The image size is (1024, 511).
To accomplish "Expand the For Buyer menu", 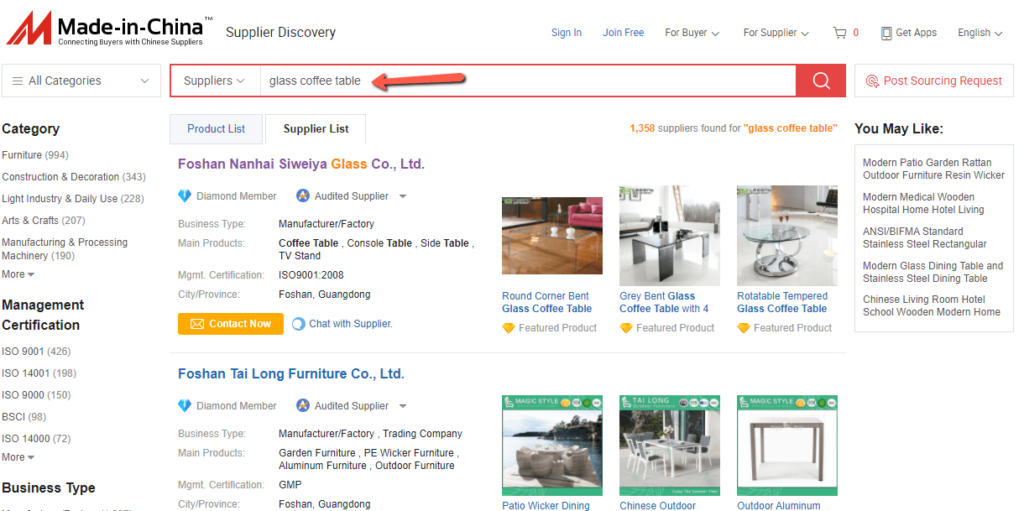I will point(692,33).
